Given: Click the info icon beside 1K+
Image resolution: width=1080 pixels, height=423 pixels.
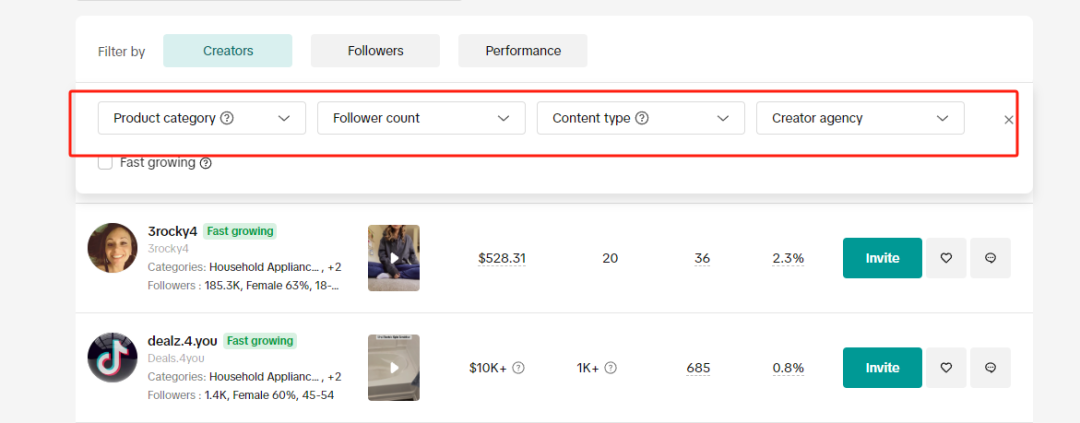Looking at the screenshot, I should pyautogui.click(x=611, y=368).
